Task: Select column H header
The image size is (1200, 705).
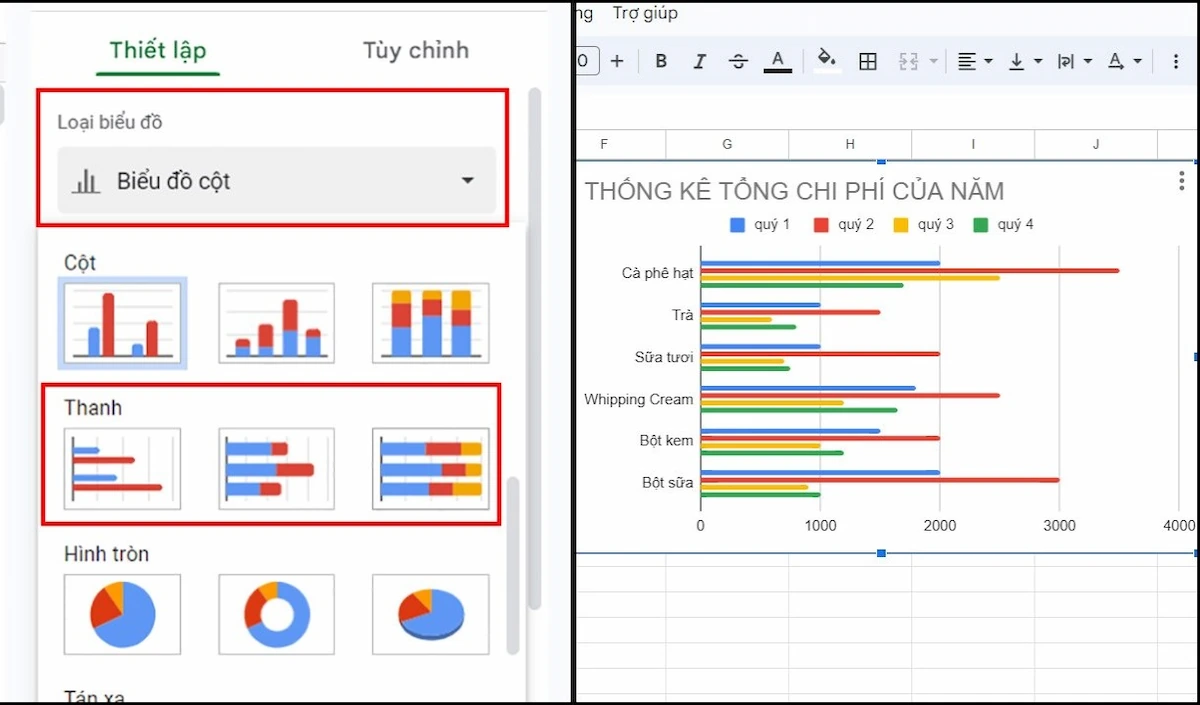Action: click(x=850, y=145)
